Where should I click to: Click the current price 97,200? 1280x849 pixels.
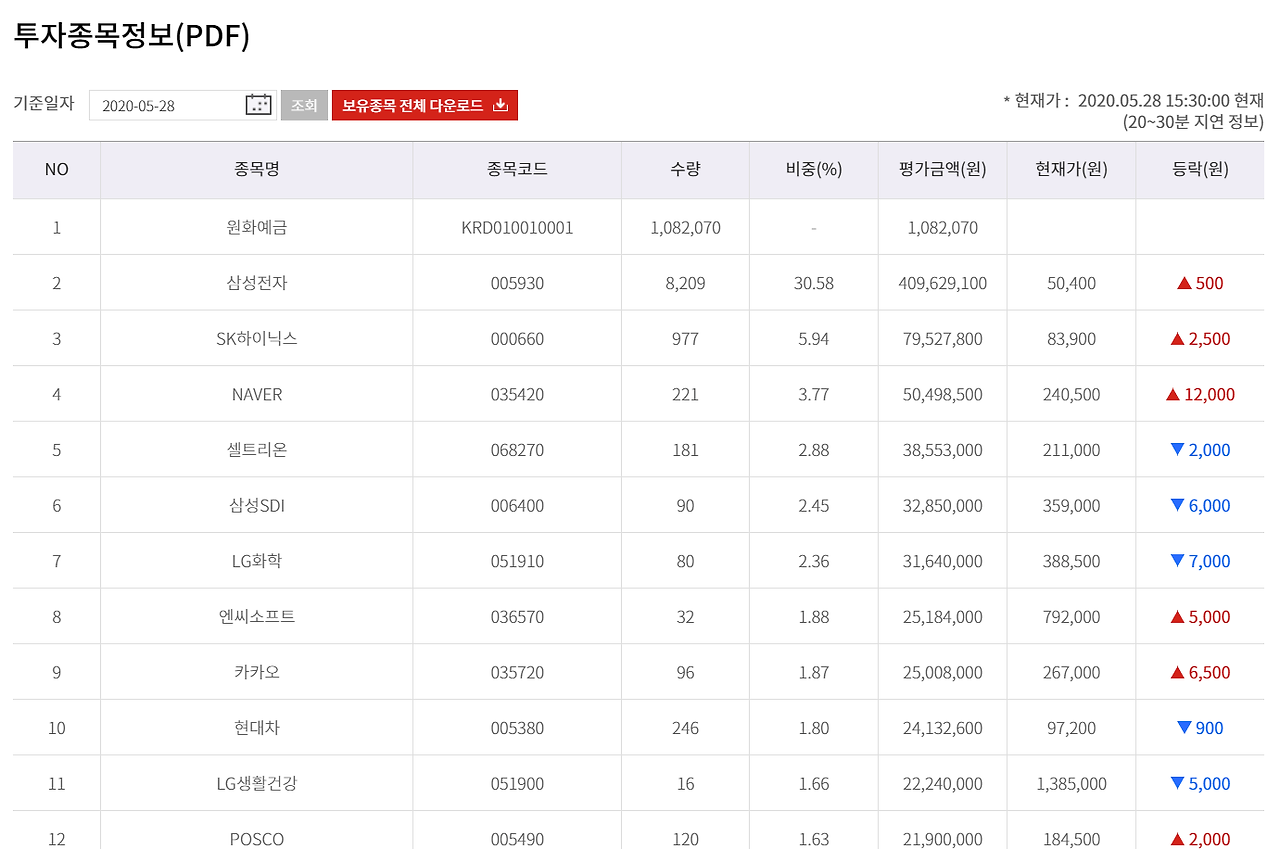point(1071,728)
